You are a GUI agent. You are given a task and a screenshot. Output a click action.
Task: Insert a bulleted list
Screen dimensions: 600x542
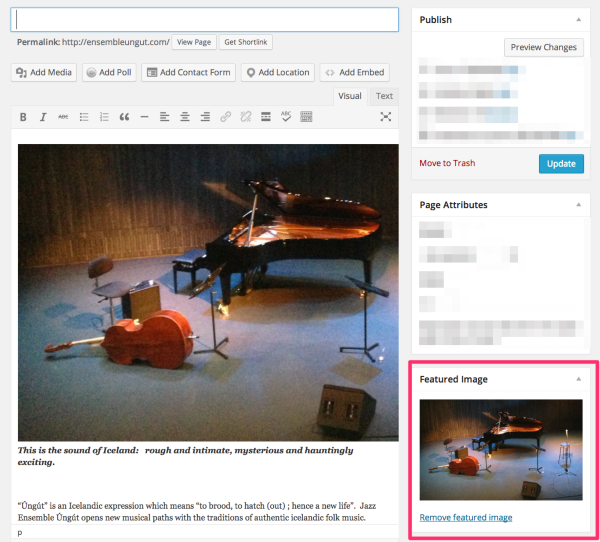84,117
